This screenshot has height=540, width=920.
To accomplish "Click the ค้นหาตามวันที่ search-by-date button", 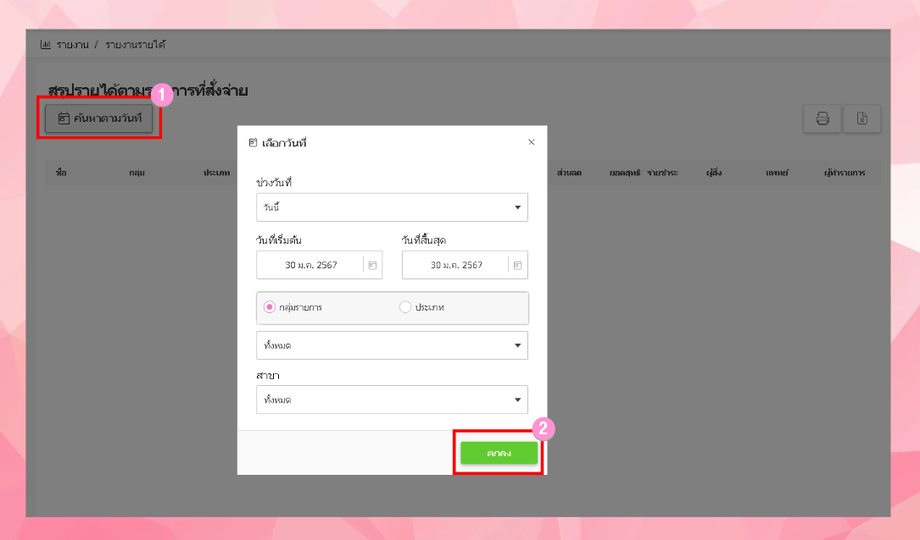I will coord(99,119).
